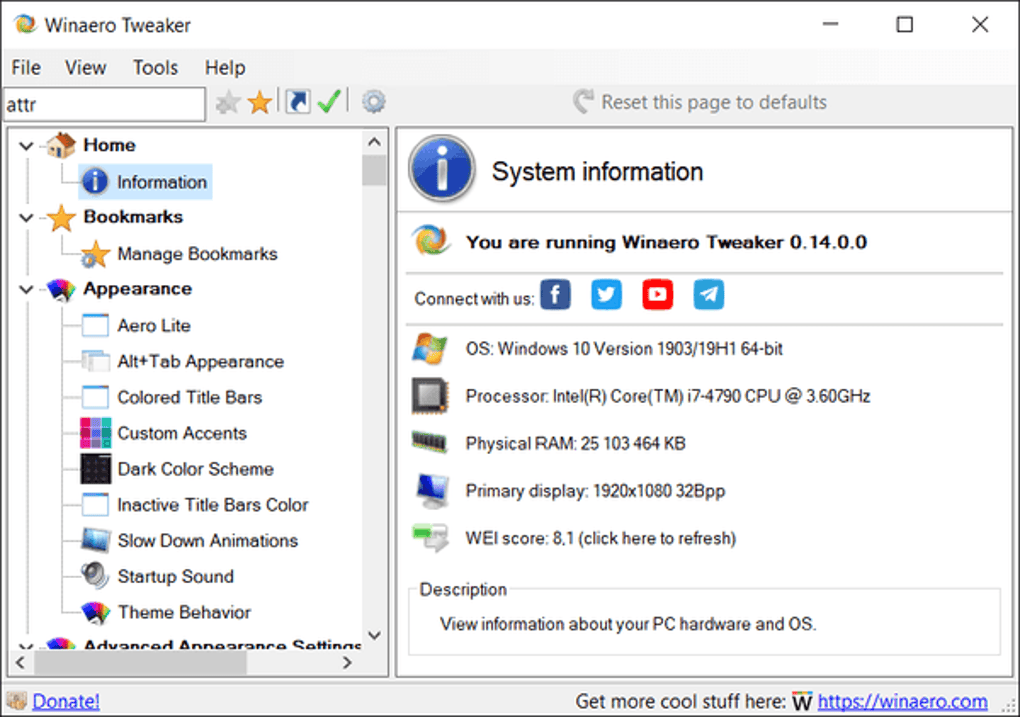This screenshot has height=717, width=1020.
Task: Collapse the Home tree node
Action: point(24,144)
